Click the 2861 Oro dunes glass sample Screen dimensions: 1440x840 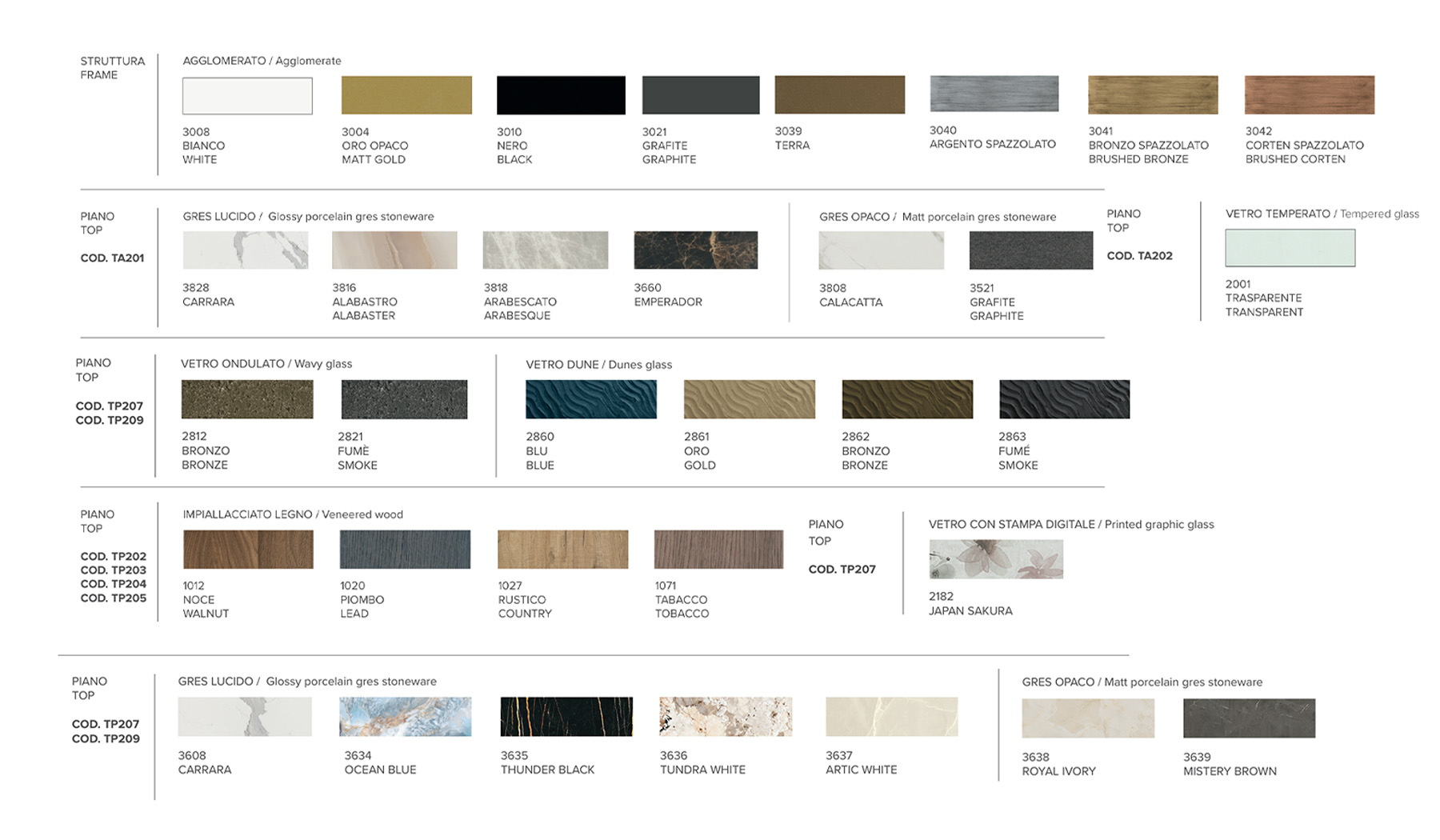pos(749,399)
